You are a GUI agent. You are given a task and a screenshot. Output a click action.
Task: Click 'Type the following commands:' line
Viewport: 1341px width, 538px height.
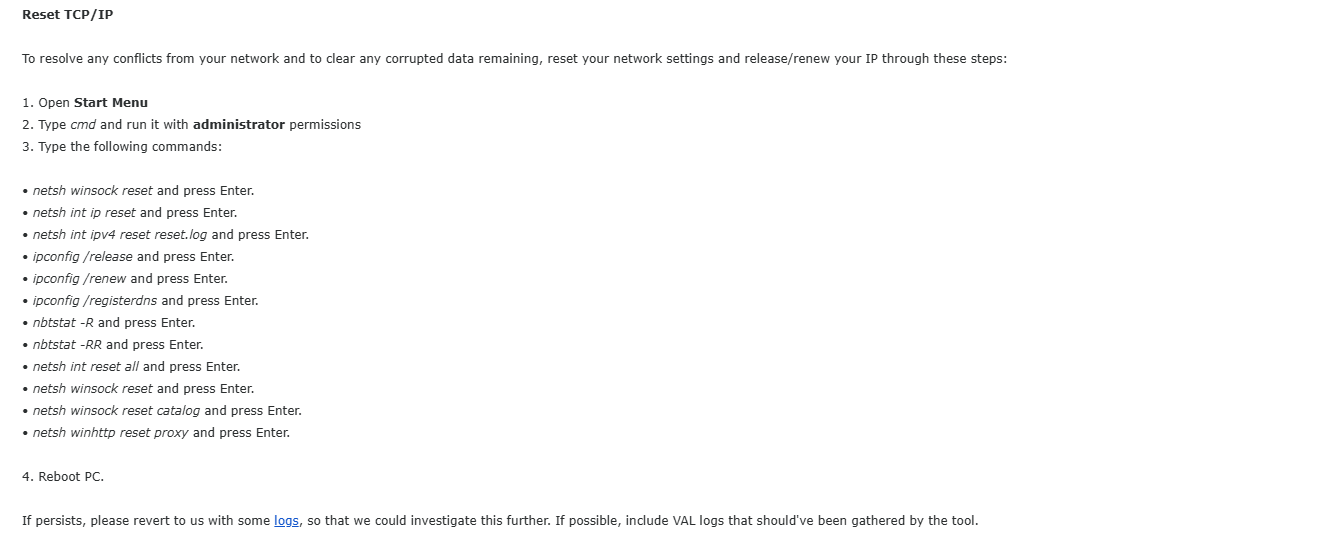point(129,147)
